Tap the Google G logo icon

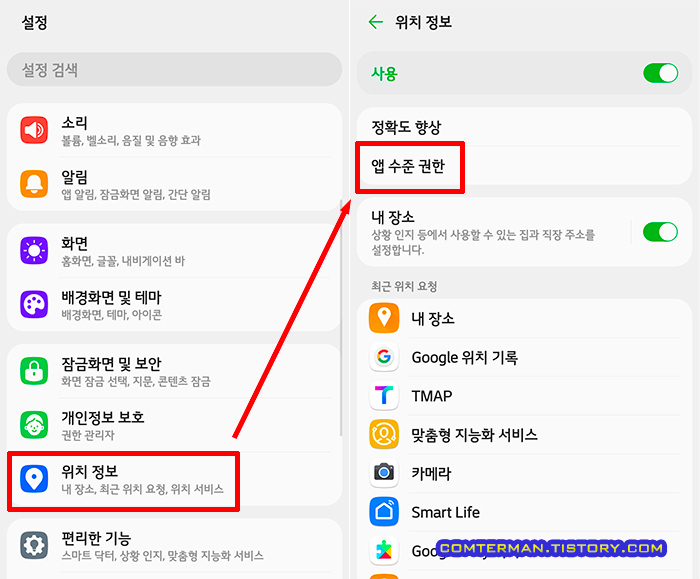(384, 357)
